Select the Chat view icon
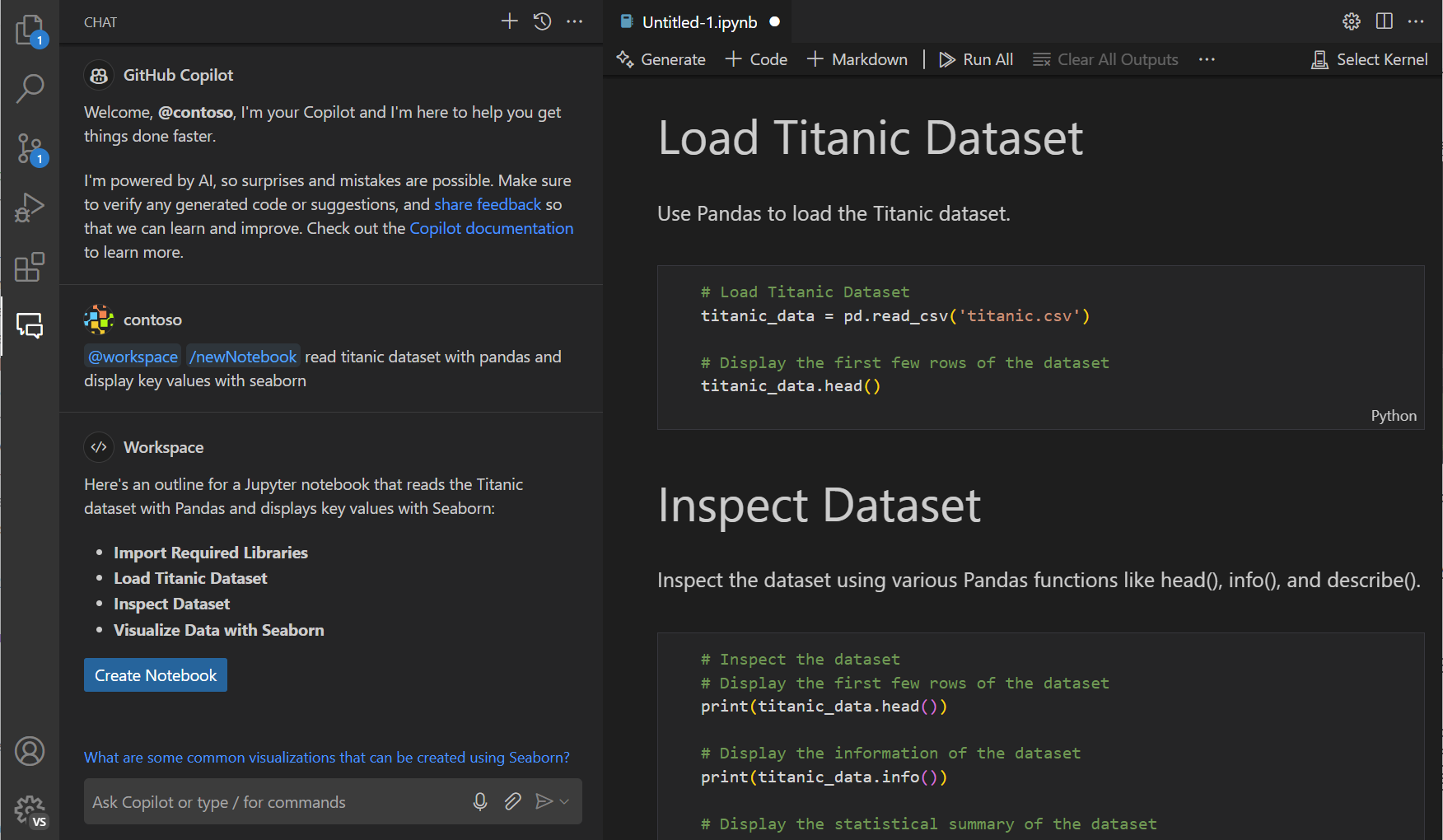Viewport: 1443px width, 840px height. (30, 326)
